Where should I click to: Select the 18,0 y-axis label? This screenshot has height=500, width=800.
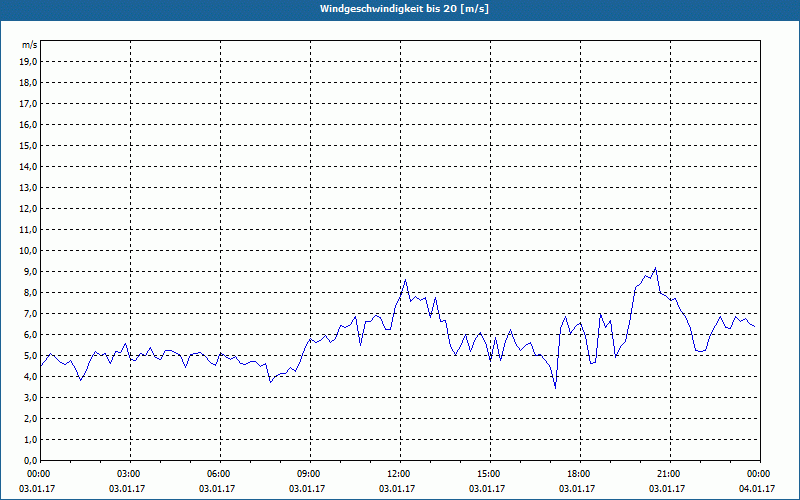pos(28,83)
